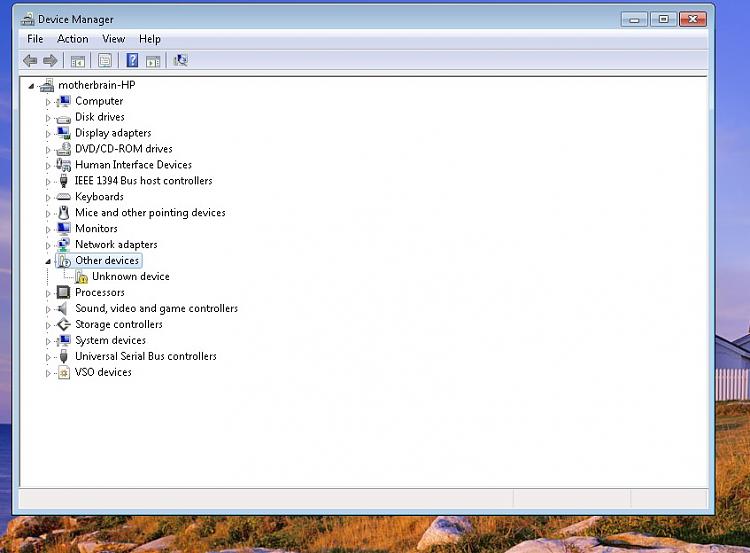Expand the Disk drives node arrow
The height and width of the screenshot is (553, 750).
[x=48, y=118]
